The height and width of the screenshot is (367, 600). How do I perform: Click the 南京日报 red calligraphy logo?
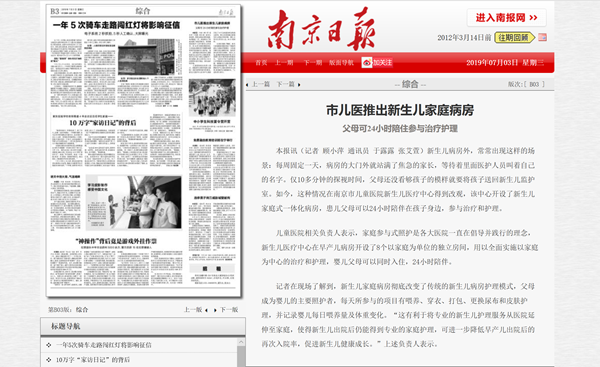coord(321,29)
